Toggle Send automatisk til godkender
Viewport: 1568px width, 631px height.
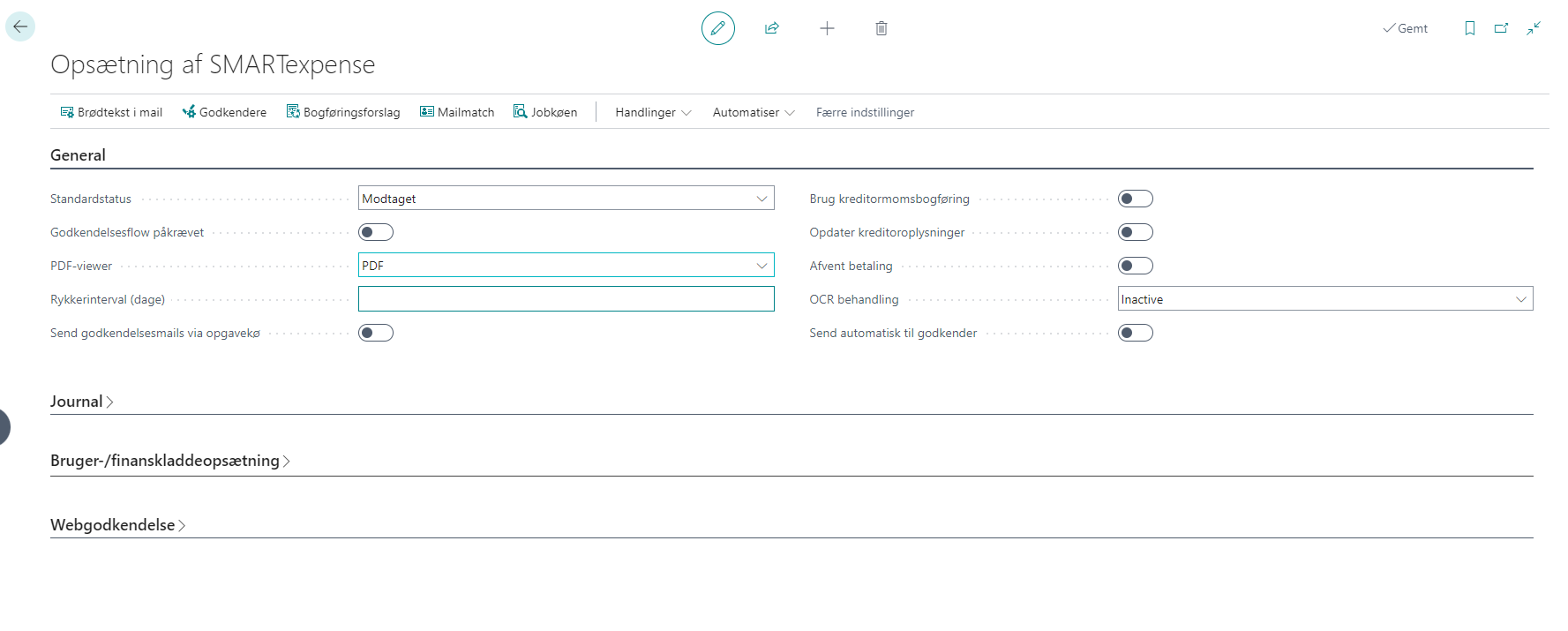(1135, 333)
